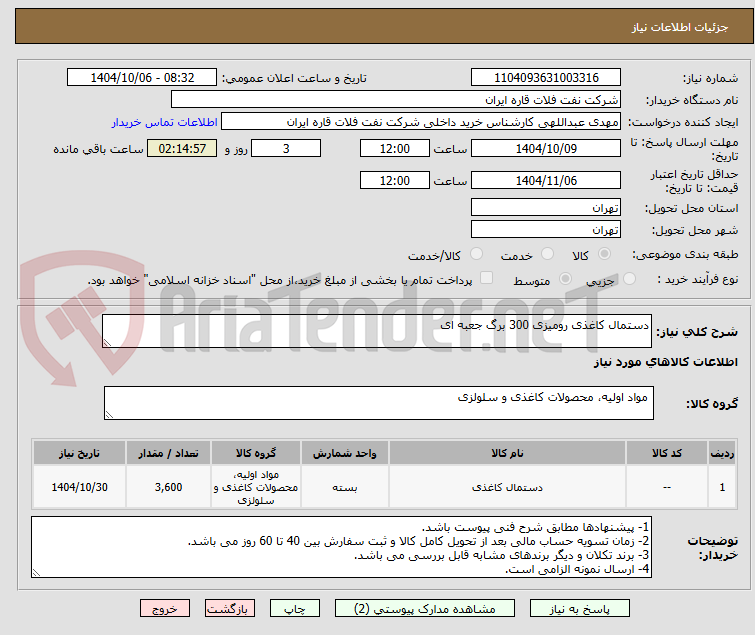The height and width of the screenshot is (635, 755).
Task: Open اطلاعات تماس خریدار contact link
Action: pos(165,122)
